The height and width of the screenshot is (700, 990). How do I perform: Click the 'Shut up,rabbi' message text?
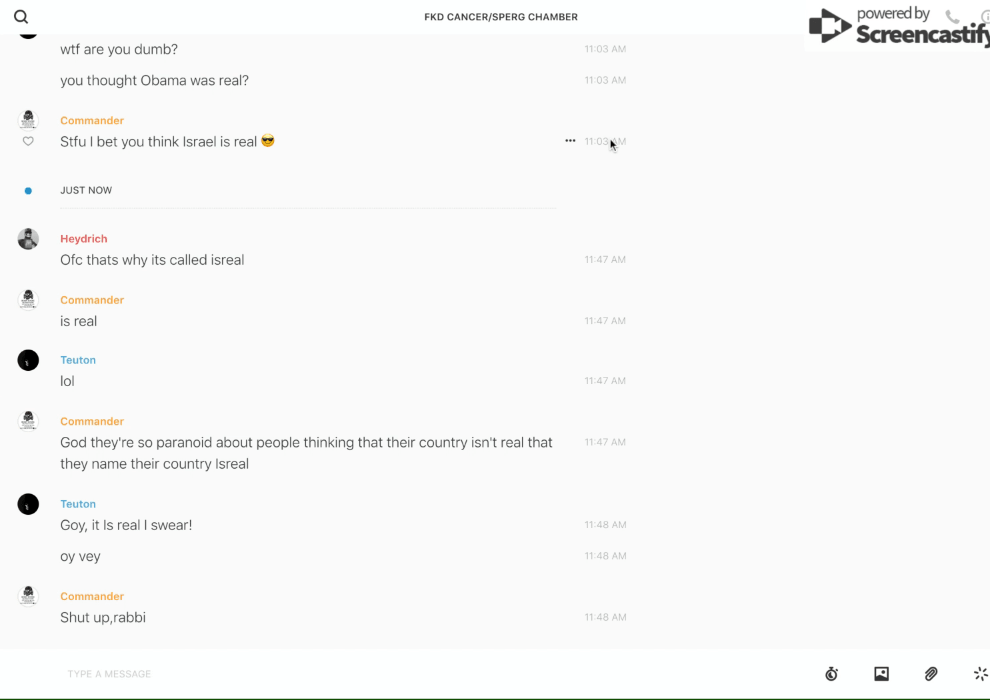click(103, 618)
